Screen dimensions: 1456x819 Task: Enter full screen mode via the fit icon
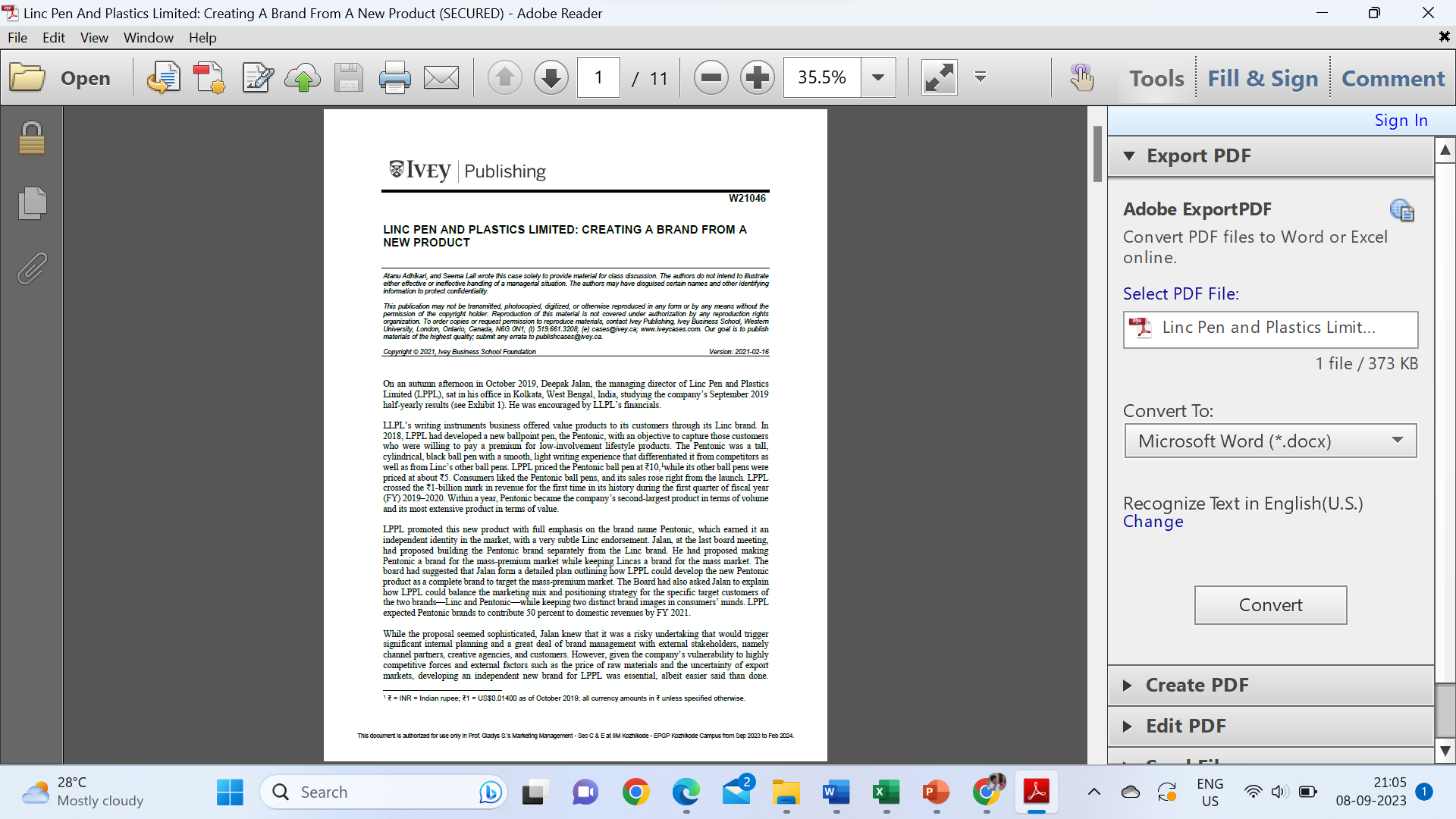(939, 77)
